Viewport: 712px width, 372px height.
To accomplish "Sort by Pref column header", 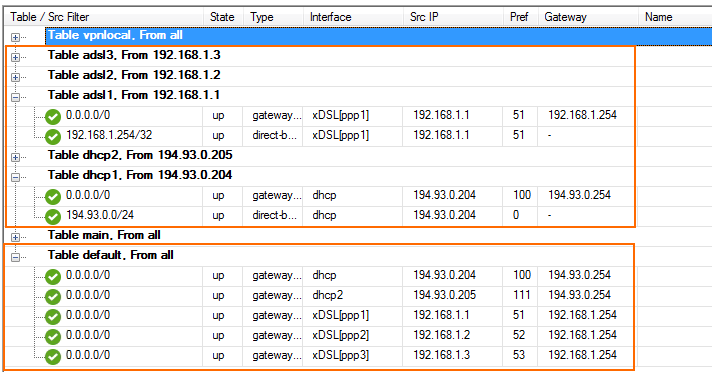I will click(520, 17).
